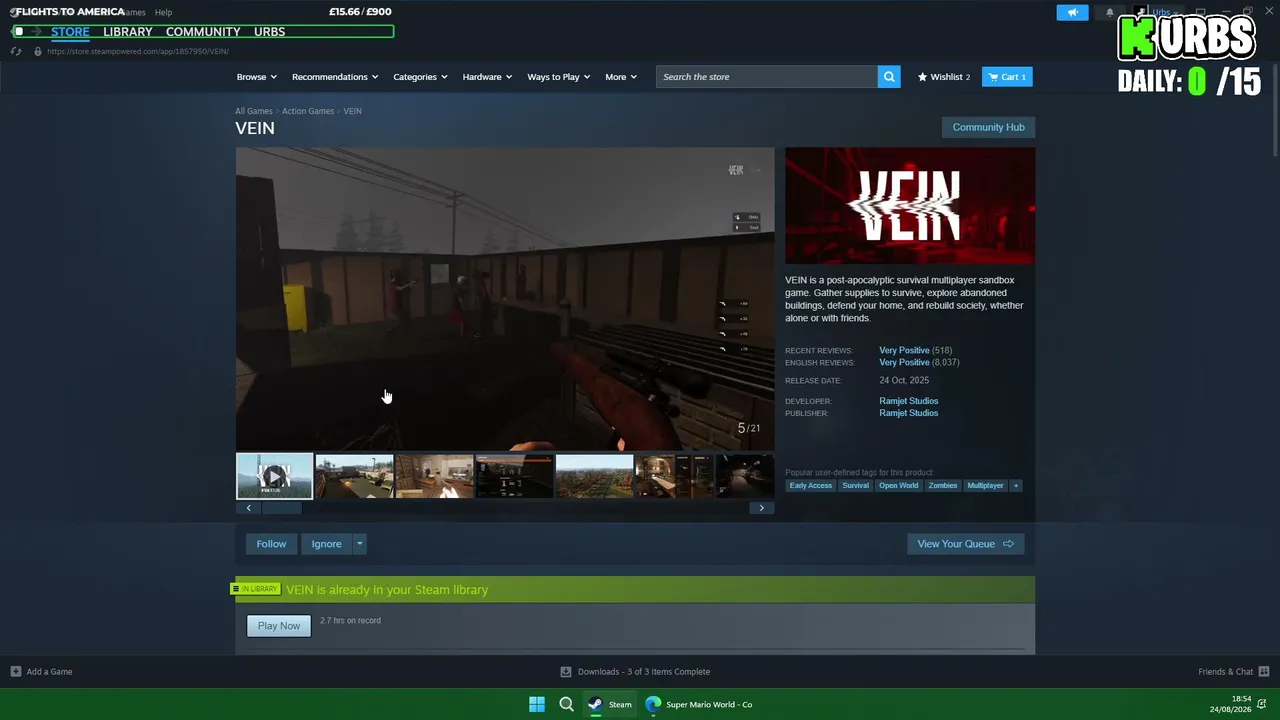
Task: Select the Open World tag
Action: (x=899, y=486)
